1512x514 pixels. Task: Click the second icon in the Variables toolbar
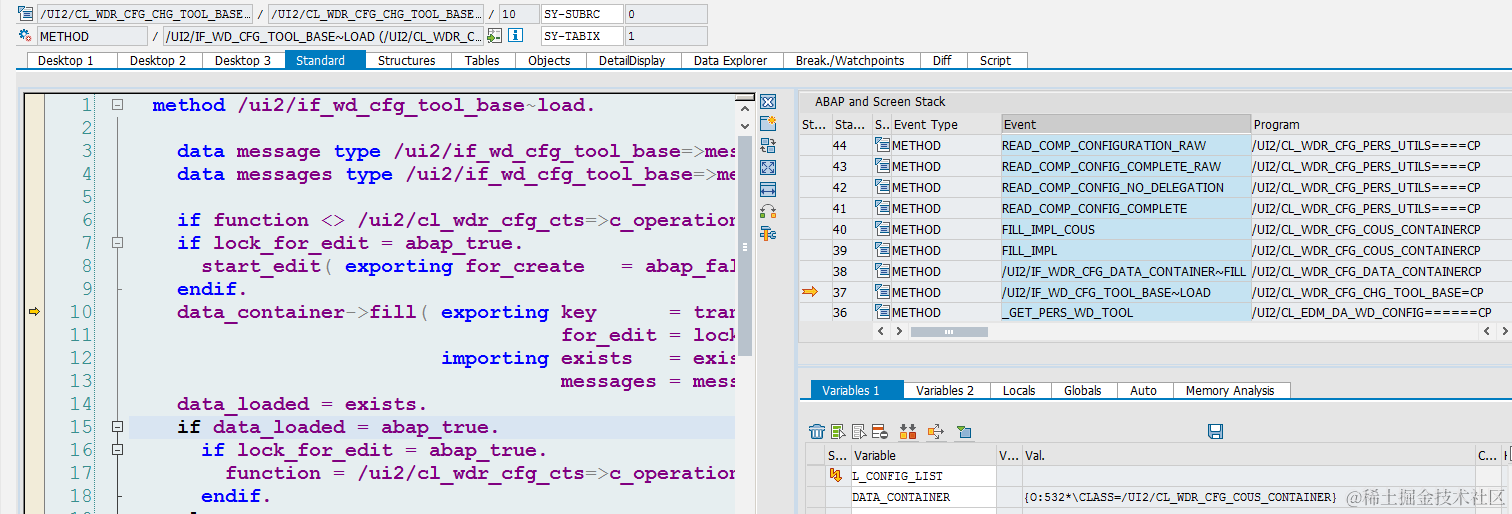(x=838, y=432)
